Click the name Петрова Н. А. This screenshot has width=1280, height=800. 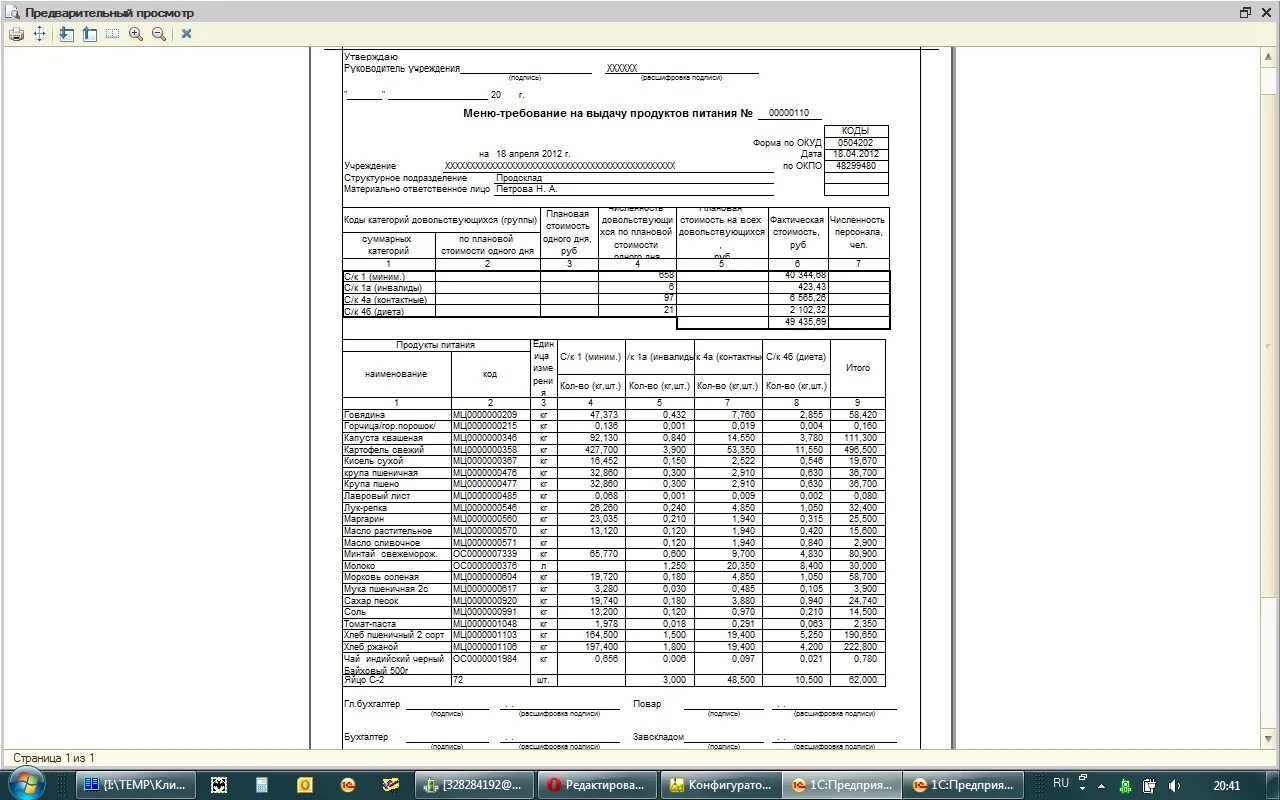(x=527, y=189)
